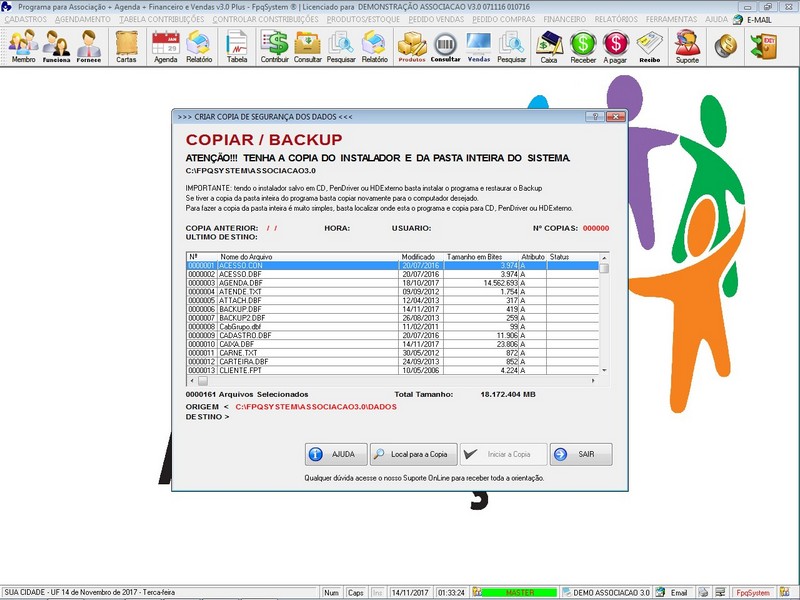Select the CADASTRO.DBF file row
The image size is (800, 600).
[x=392, y=335]
